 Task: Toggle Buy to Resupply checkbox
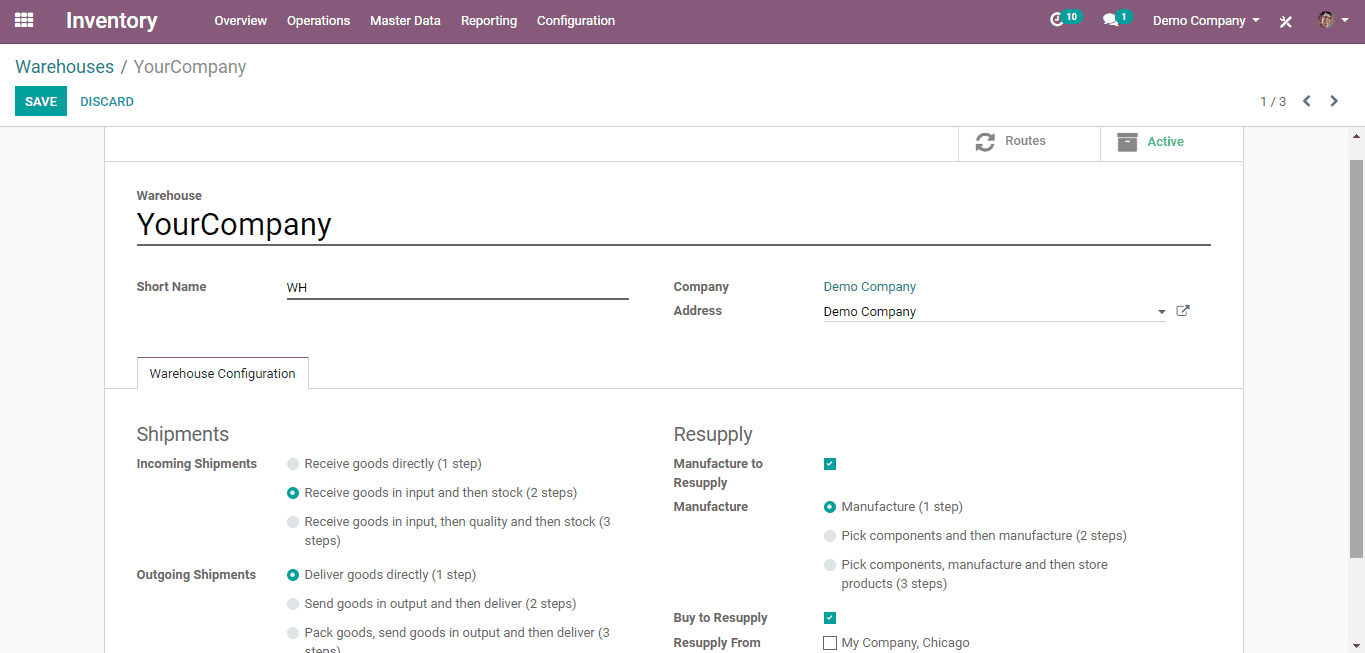(x=830, y=618)
